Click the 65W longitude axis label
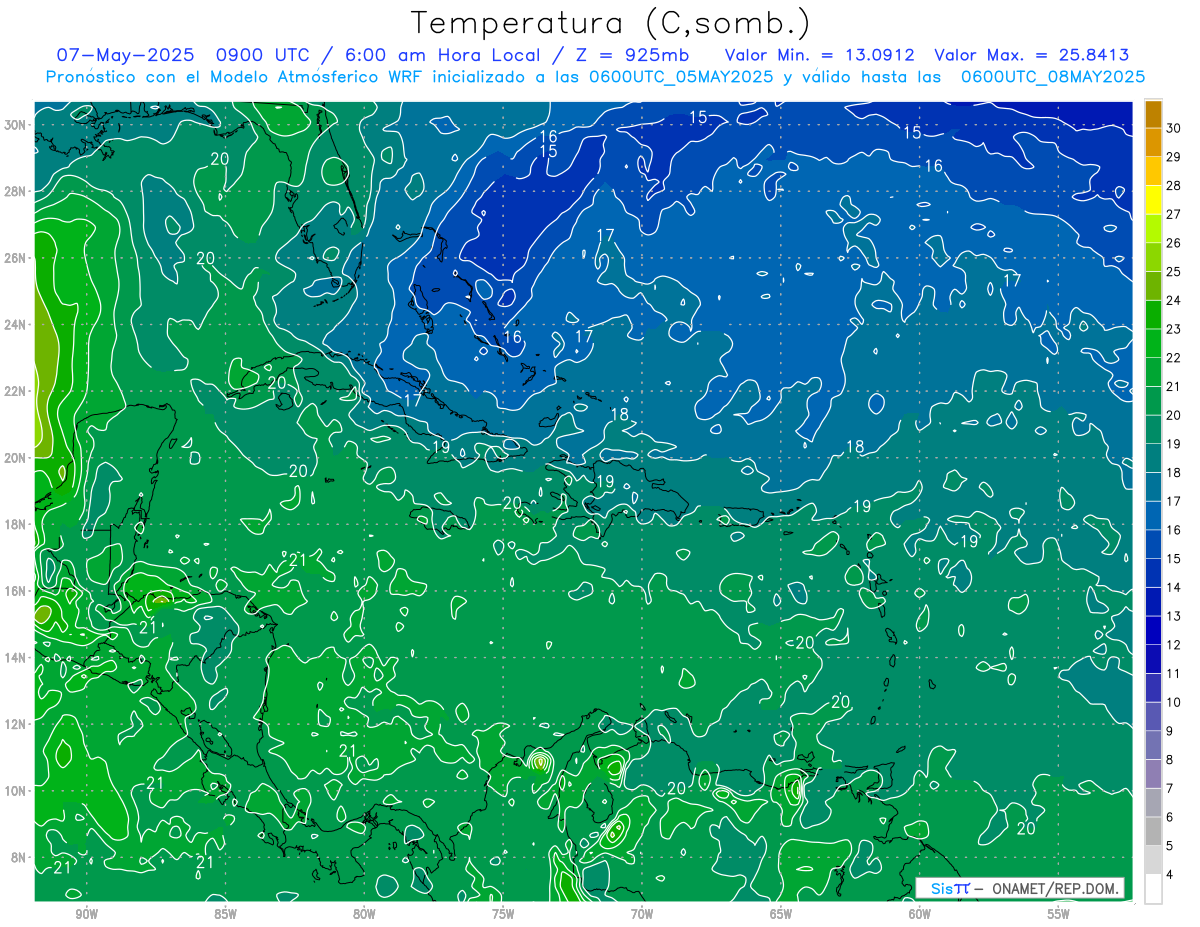This screenshot has height=927, width=1200. (781, 913)
